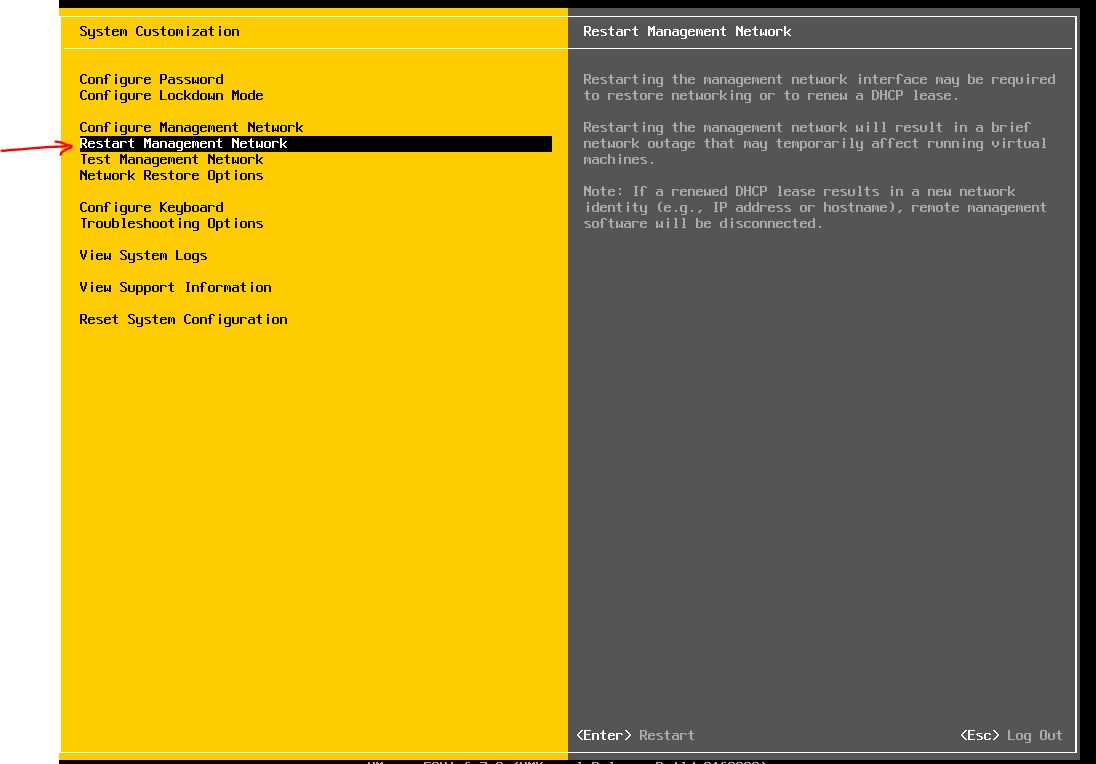Click the text 'Restarting the management network interface may be required'
Viewport: 1096px width, 764px height.
coord(819,80)
